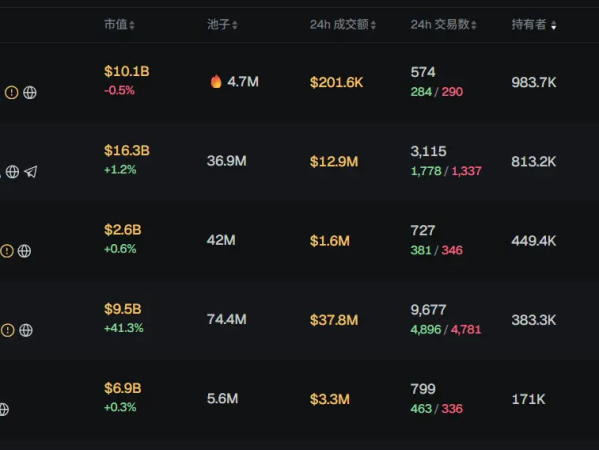Select market cap value $16.3B
The width and height of the screenshot is (599, 450).
(127, 151)
